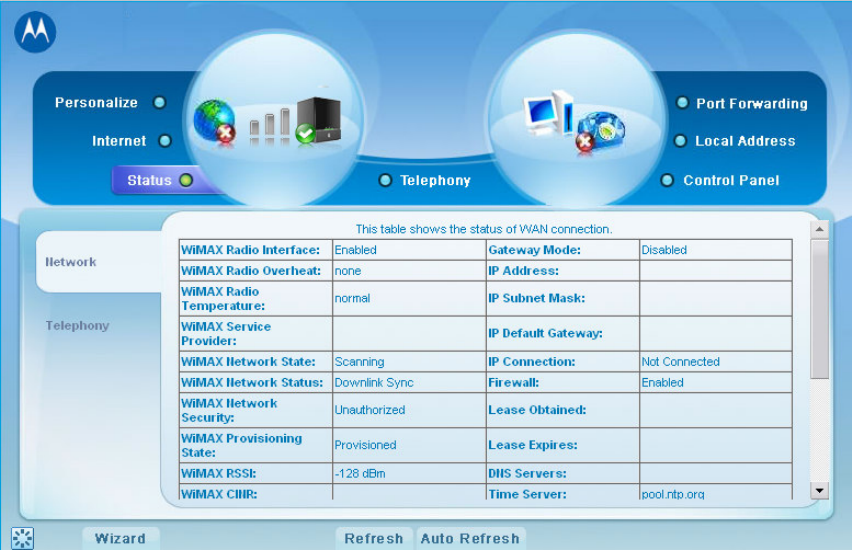Select the Telephony radio dot in top menu

pos(385,180)
